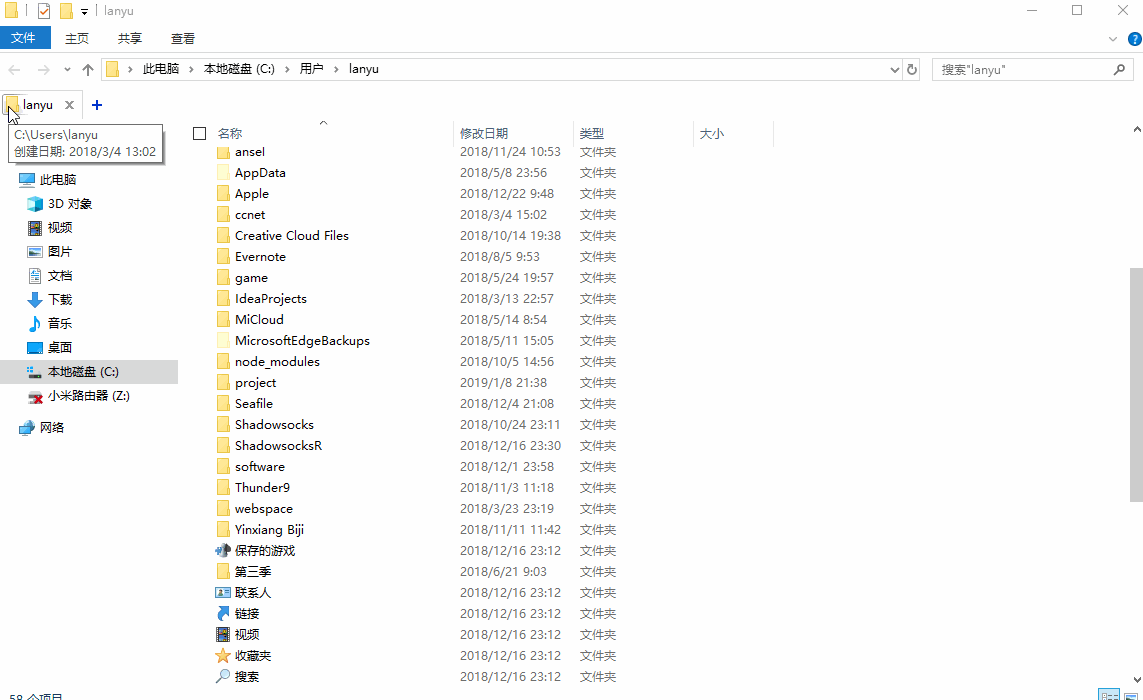This screenshot has width=1143, height=700.
Task: Click the properties checkmark icon in title bar
Action: tap(44, 11)
